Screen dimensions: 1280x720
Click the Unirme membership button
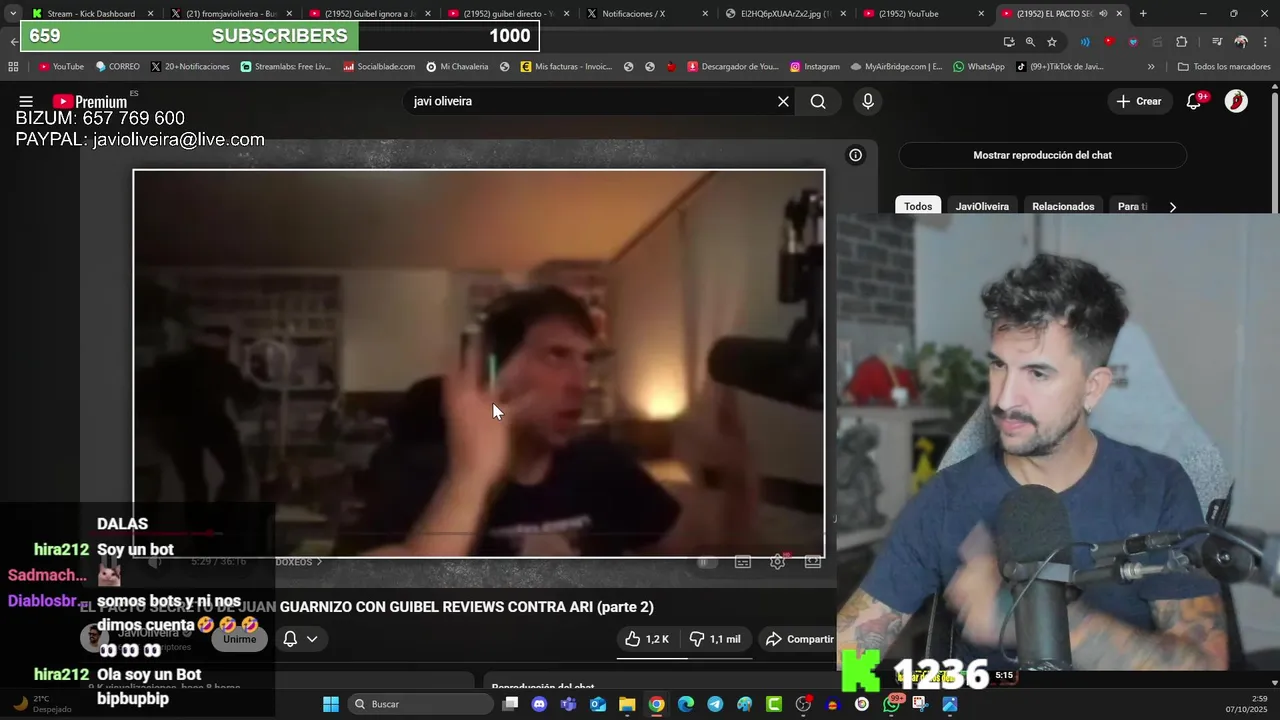tap(239, 639)
